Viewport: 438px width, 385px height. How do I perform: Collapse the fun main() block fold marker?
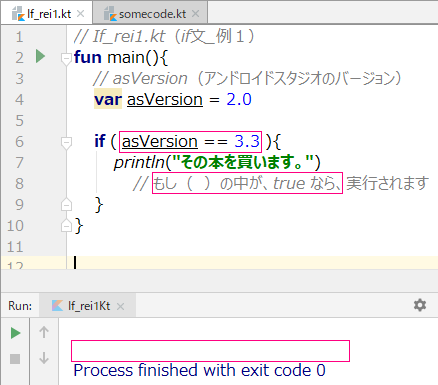tap(66, 58)
